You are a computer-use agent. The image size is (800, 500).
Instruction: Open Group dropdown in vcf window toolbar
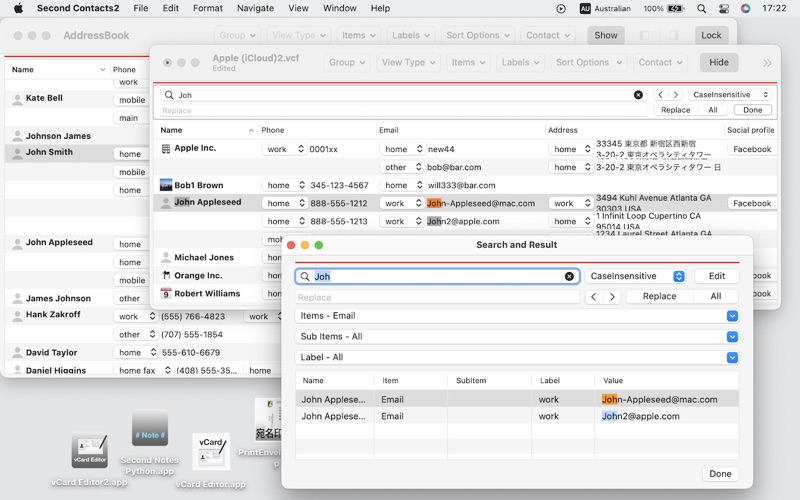347,62
